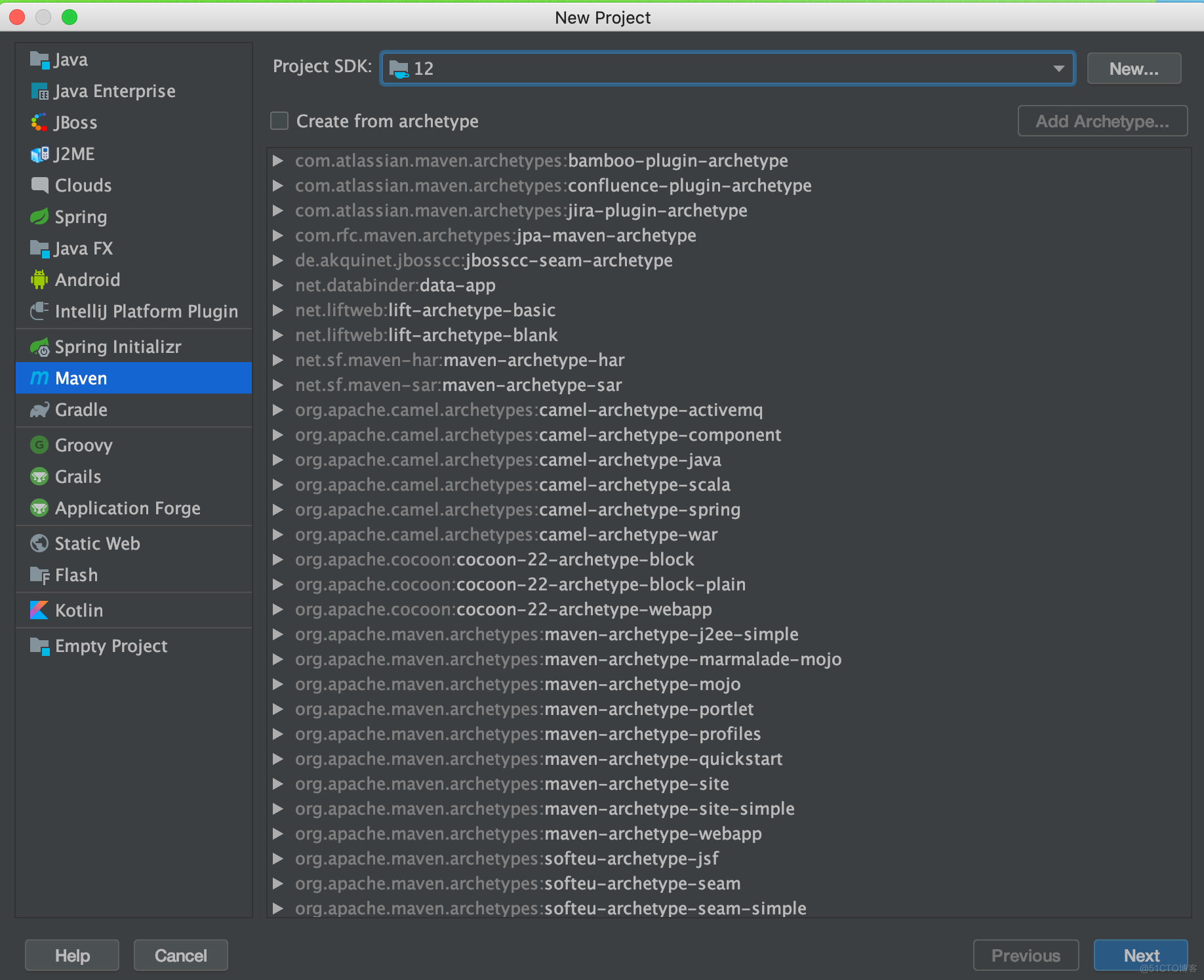Screen dimensions: 1204x980
Task: Expand maven-archetype-quickstart node
Action: point(278,759)
